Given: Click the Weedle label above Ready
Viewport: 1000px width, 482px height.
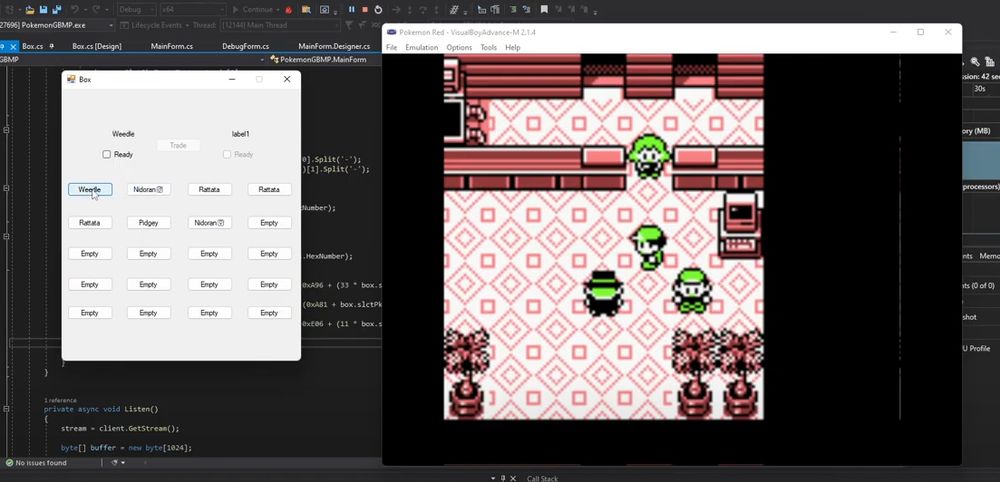Looking at the screenshot, I should 123,134.
